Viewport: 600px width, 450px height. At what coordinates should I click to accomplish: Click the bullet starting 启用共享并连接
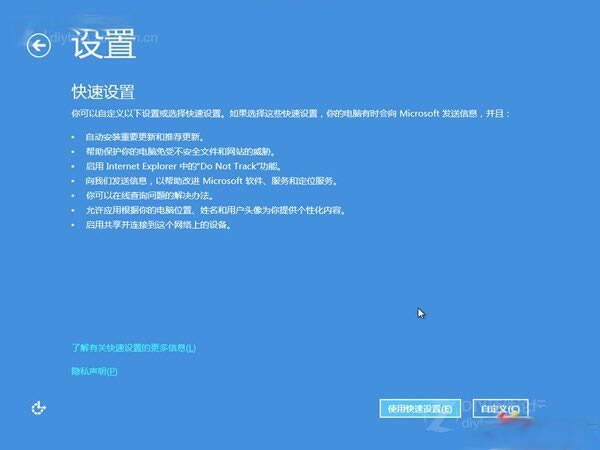click(159, 225)
